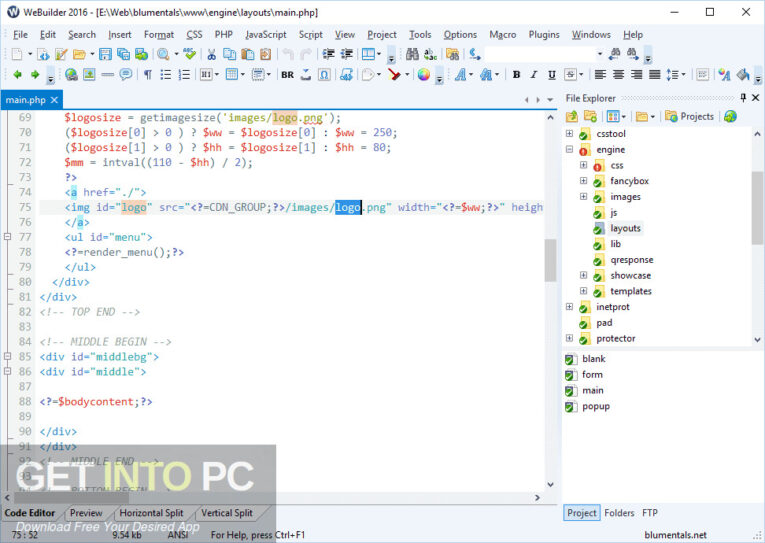This screenshot has width=765, height=543.
Task: Toggle bold formatting
Action: coord(516,75)
